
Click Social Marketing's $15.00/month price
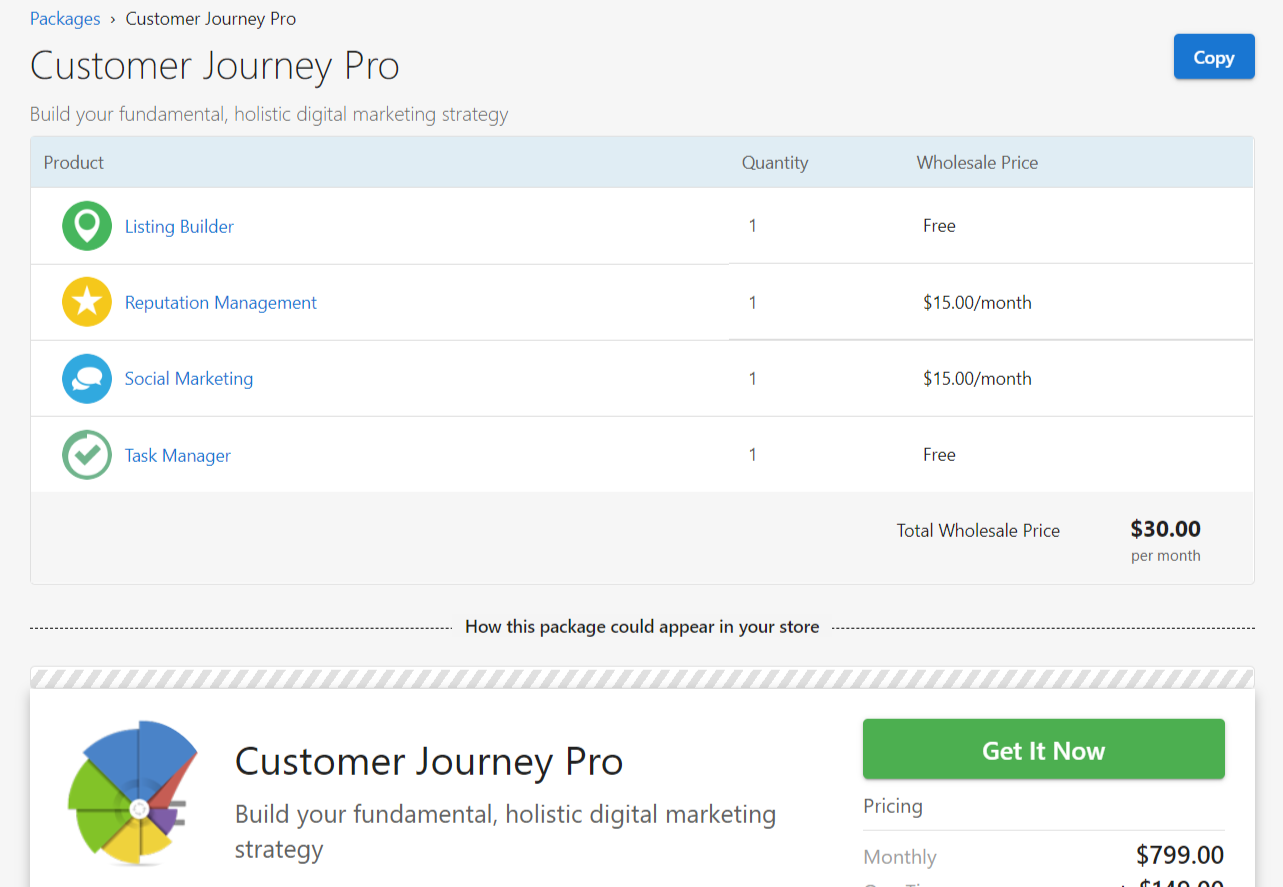(977, 378)
